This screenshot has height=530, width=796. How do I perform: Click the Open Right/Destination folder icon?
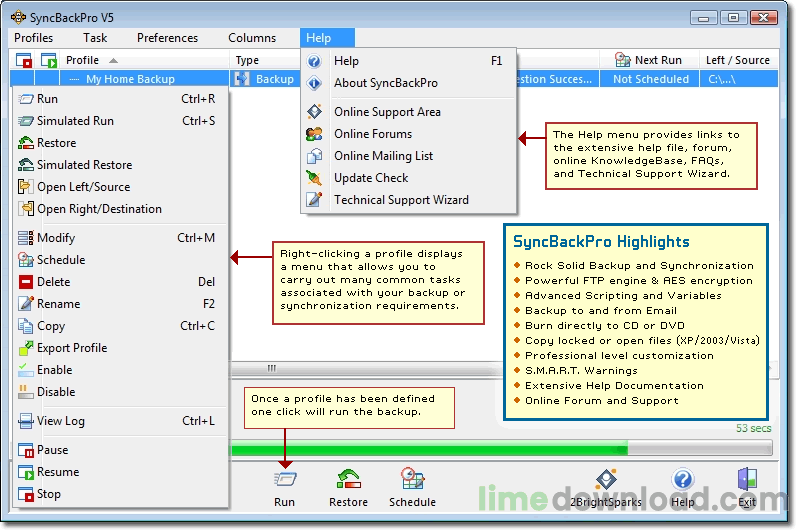click(26, 209)
